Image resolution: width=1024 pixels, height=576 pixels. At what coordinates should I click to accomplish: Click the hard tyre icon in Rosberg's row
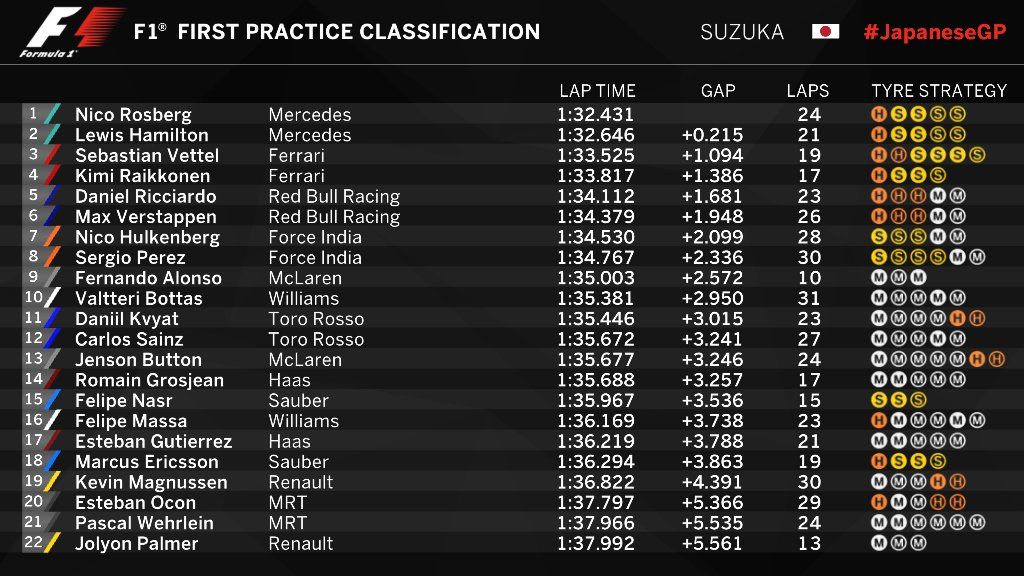[879, 115]
